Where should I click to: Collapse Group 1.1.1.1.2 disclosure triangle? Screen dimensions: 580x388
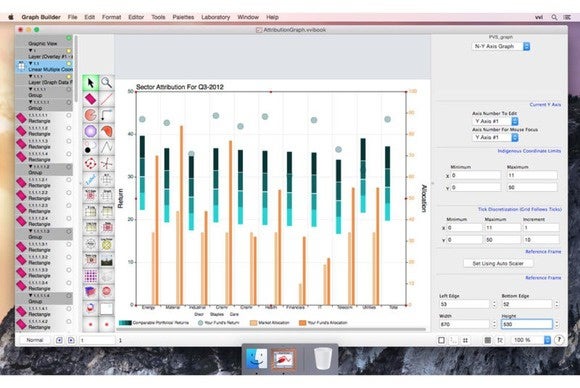pos(31,166)
